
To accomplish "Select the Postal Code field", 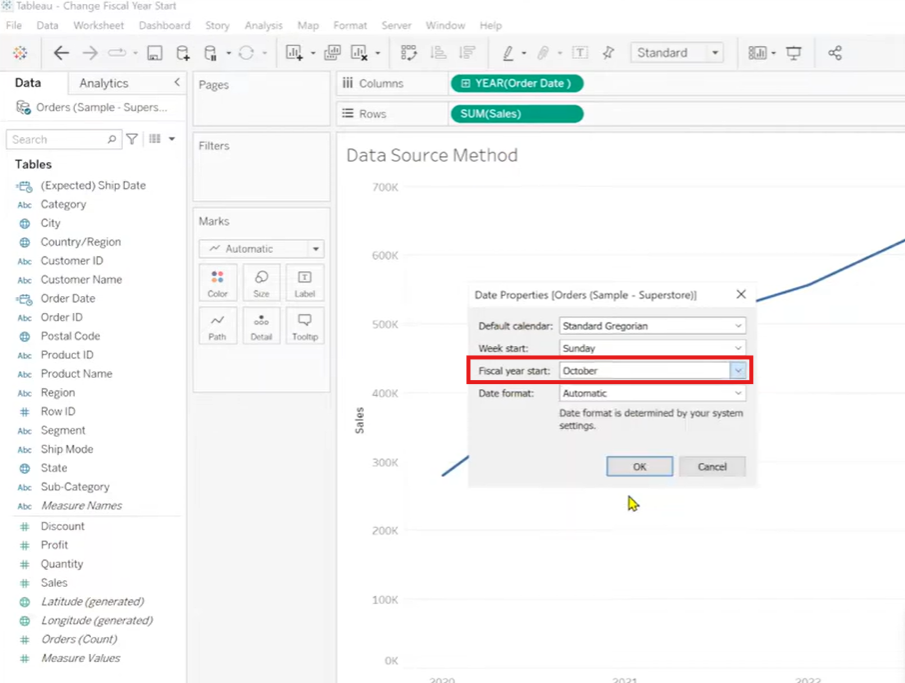I will tap(70, 336).
